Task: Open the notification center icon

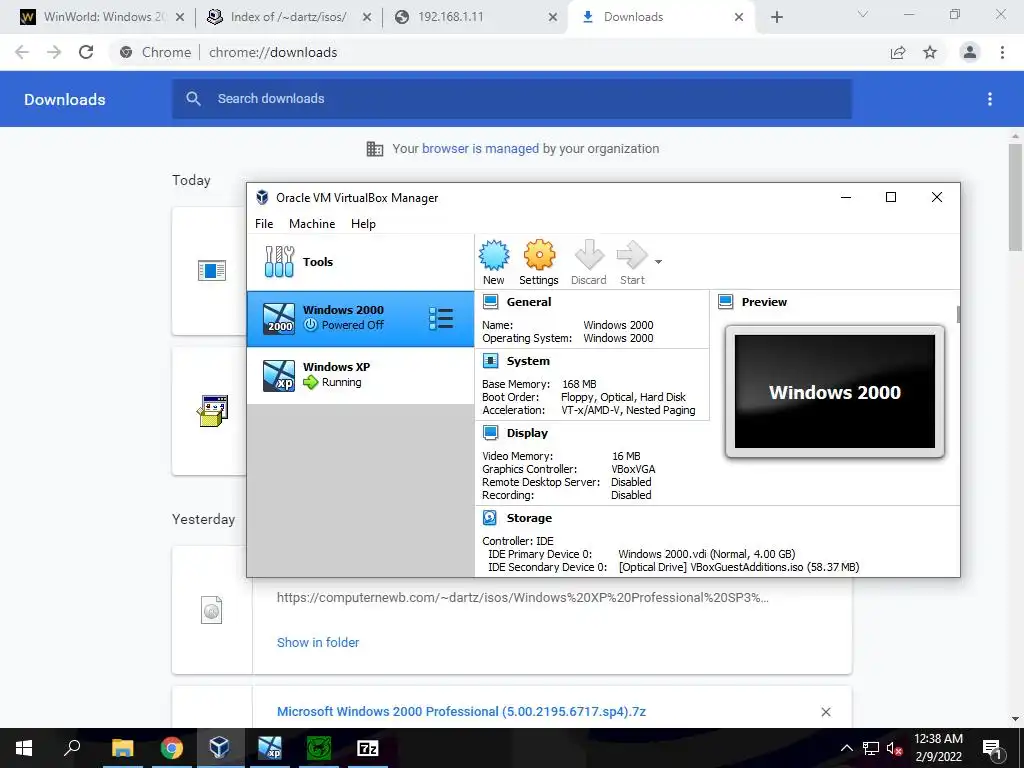Action: coord(993,748)
